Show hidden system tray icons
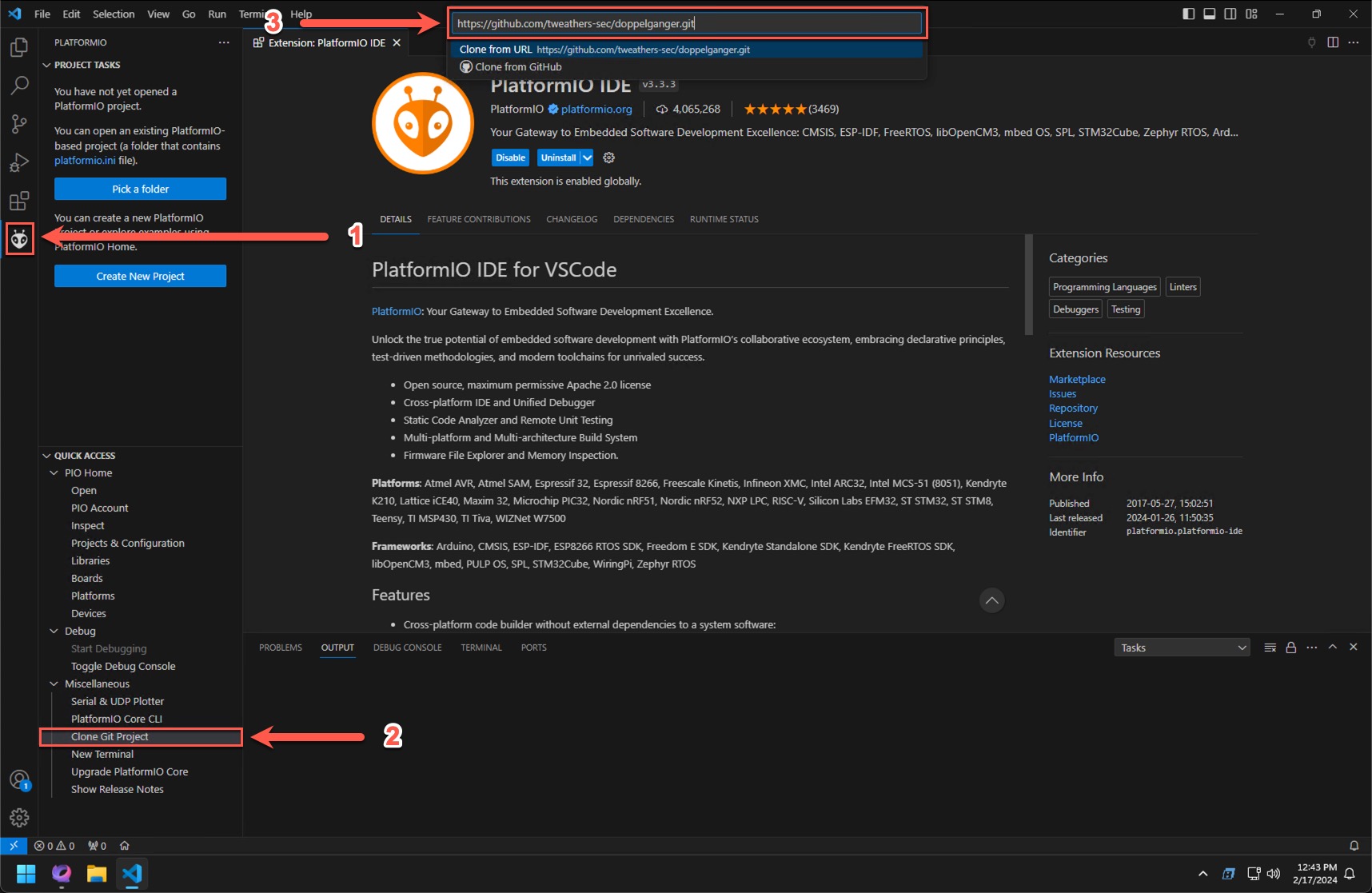Viewport: 1372px width, 893px height. 1202,873
